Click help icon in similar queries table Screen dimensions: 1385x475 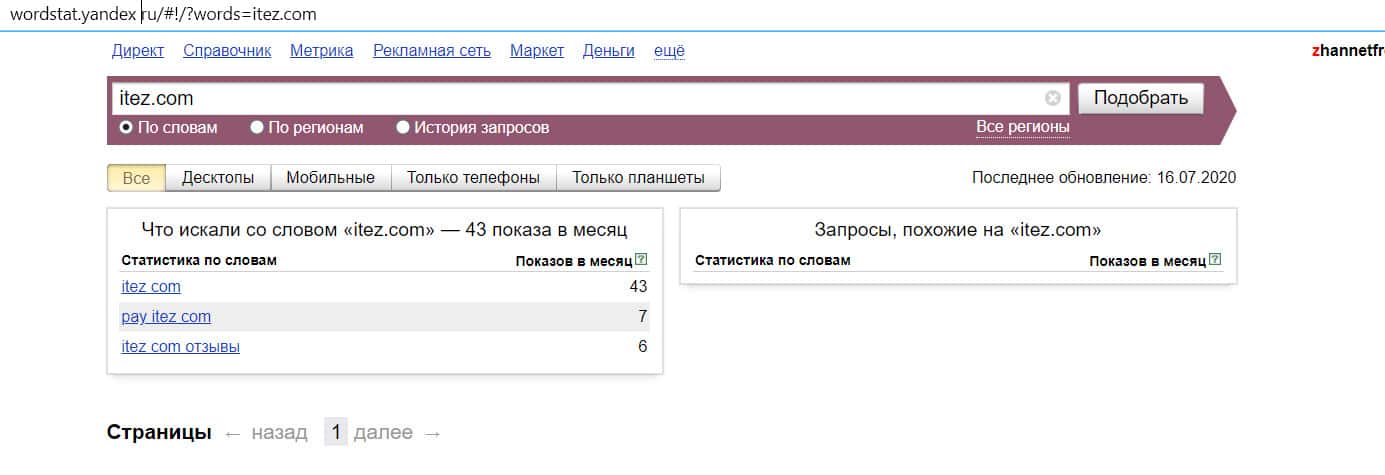pos(1215,260)
